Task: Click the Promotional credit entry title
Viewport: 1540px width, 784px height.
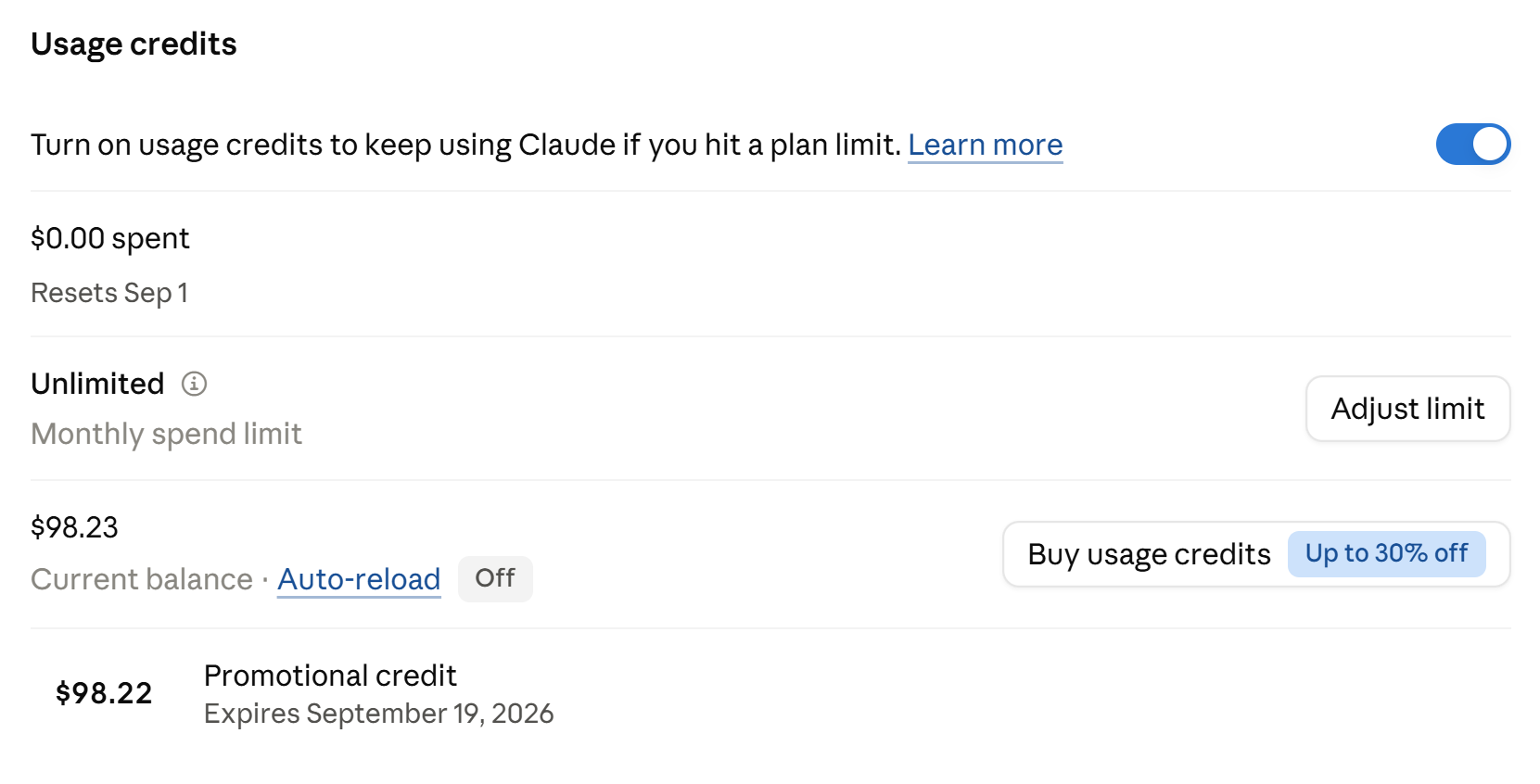Action: click(330, 676)
